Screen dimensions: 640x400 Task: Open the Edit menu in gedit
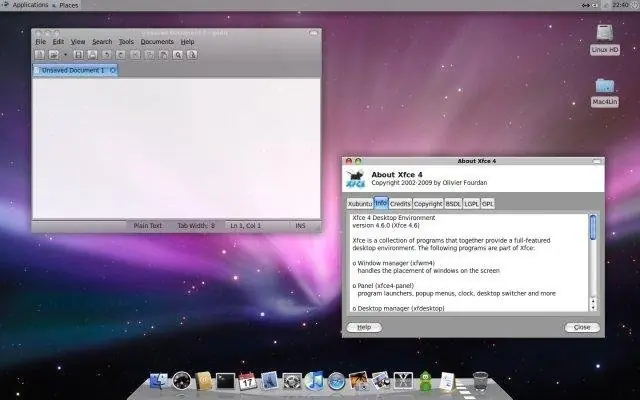(58, 42)
